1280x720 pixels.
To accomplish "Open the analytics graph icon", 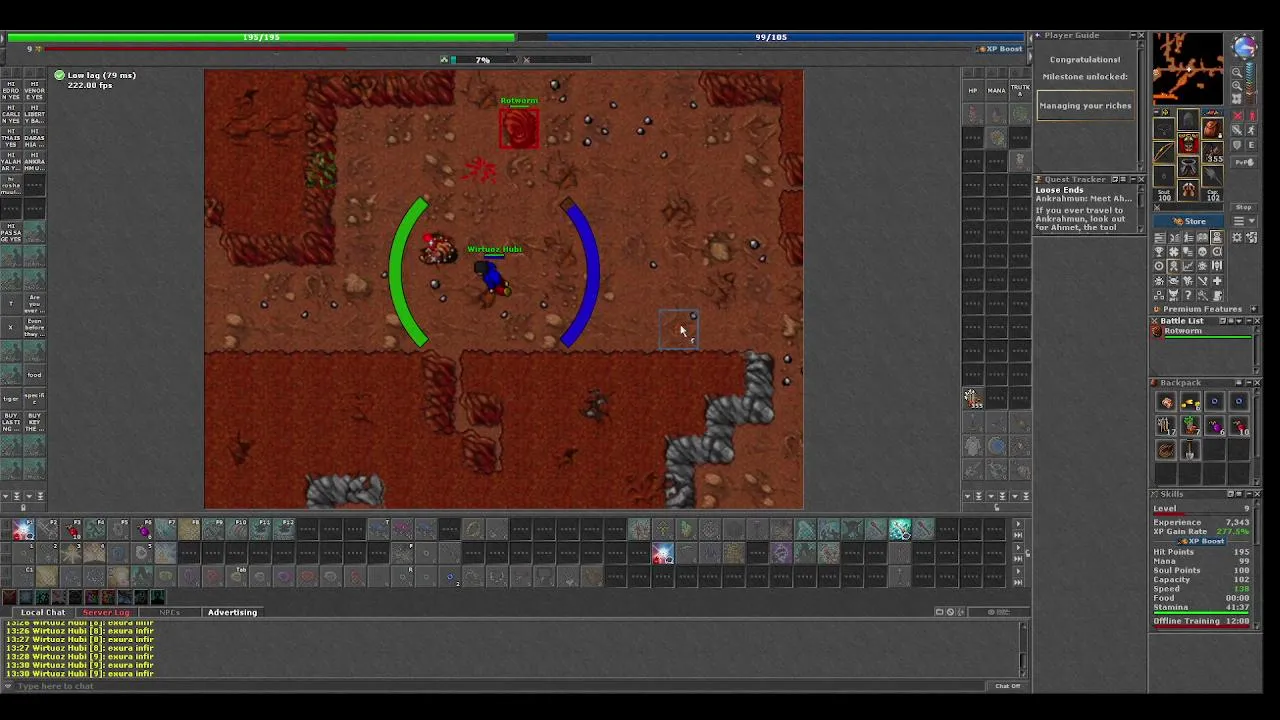I will pyautogui.click(x=1188, y=265).
